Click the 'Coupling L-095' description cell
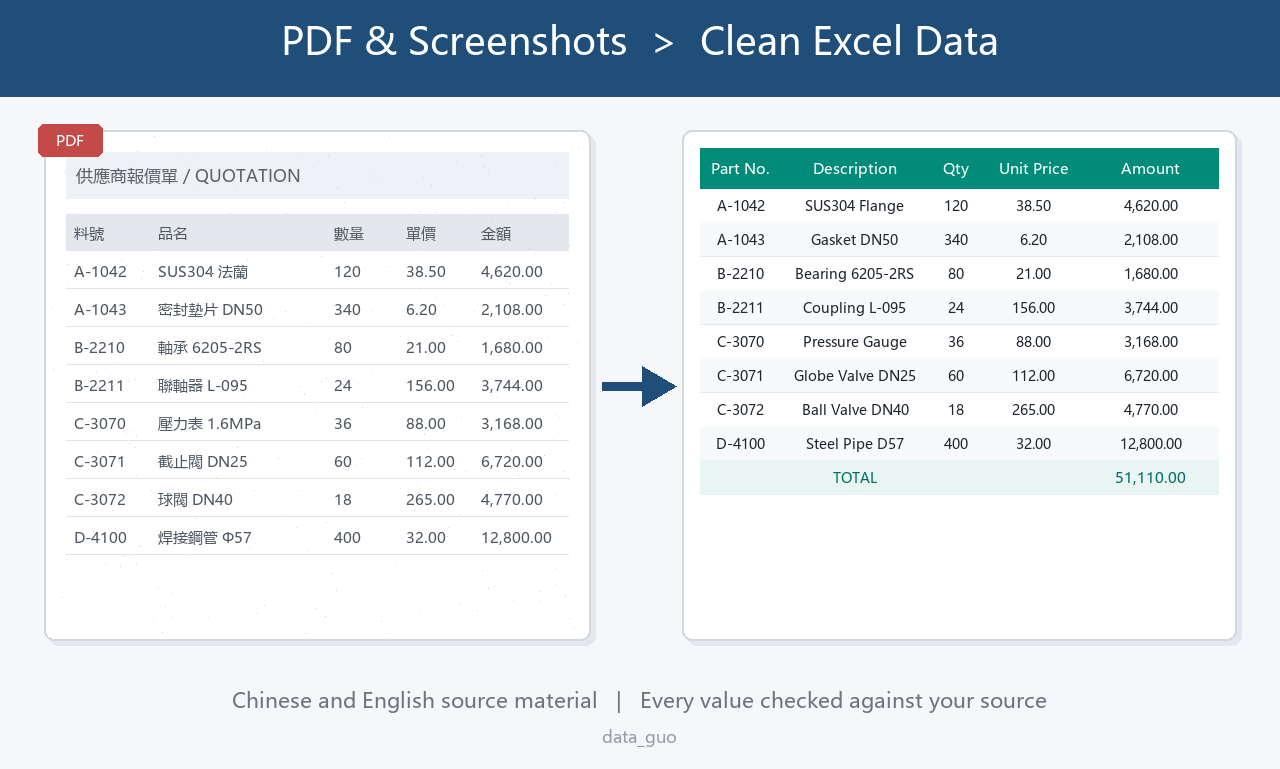1280x769 pixels. pos(855,308)
